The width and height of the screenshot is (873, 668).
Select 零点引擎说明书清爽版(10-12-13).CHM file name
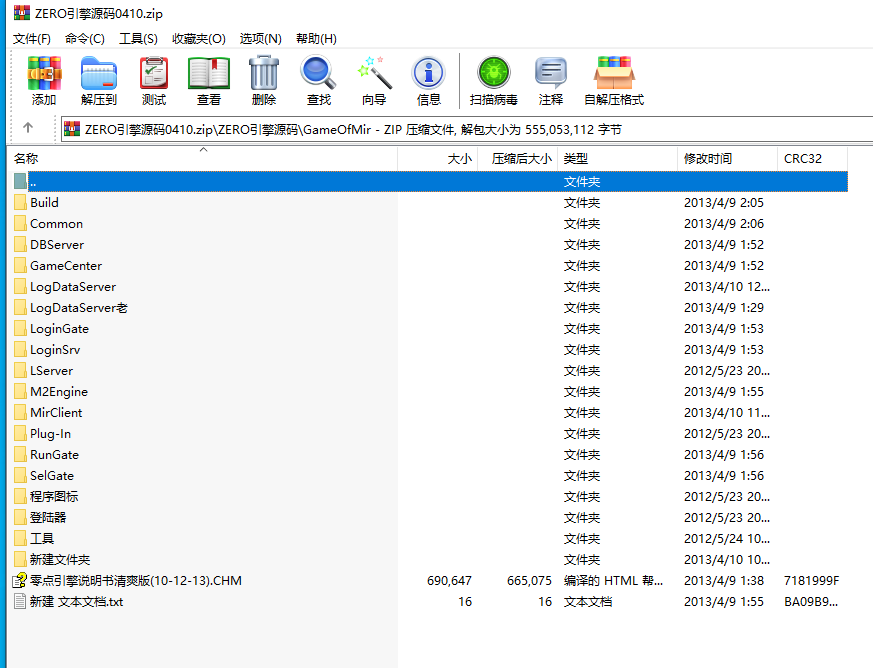click(x=136, y=581)
